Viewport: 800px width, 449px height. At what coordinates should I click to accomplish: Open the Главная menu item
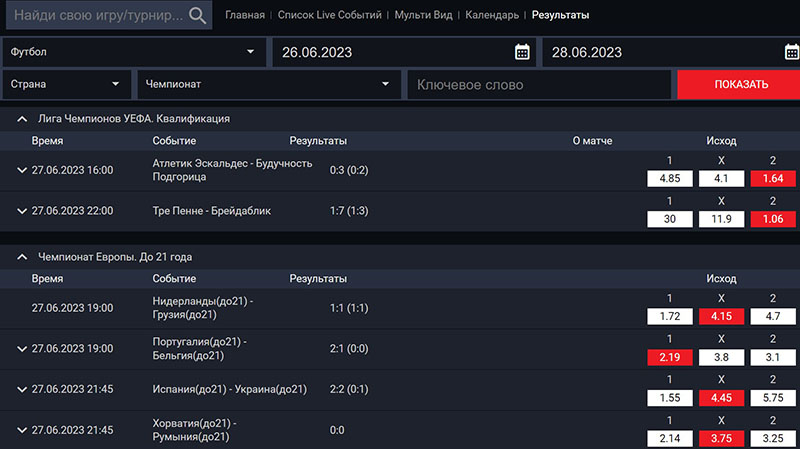(x=245, y=15)
